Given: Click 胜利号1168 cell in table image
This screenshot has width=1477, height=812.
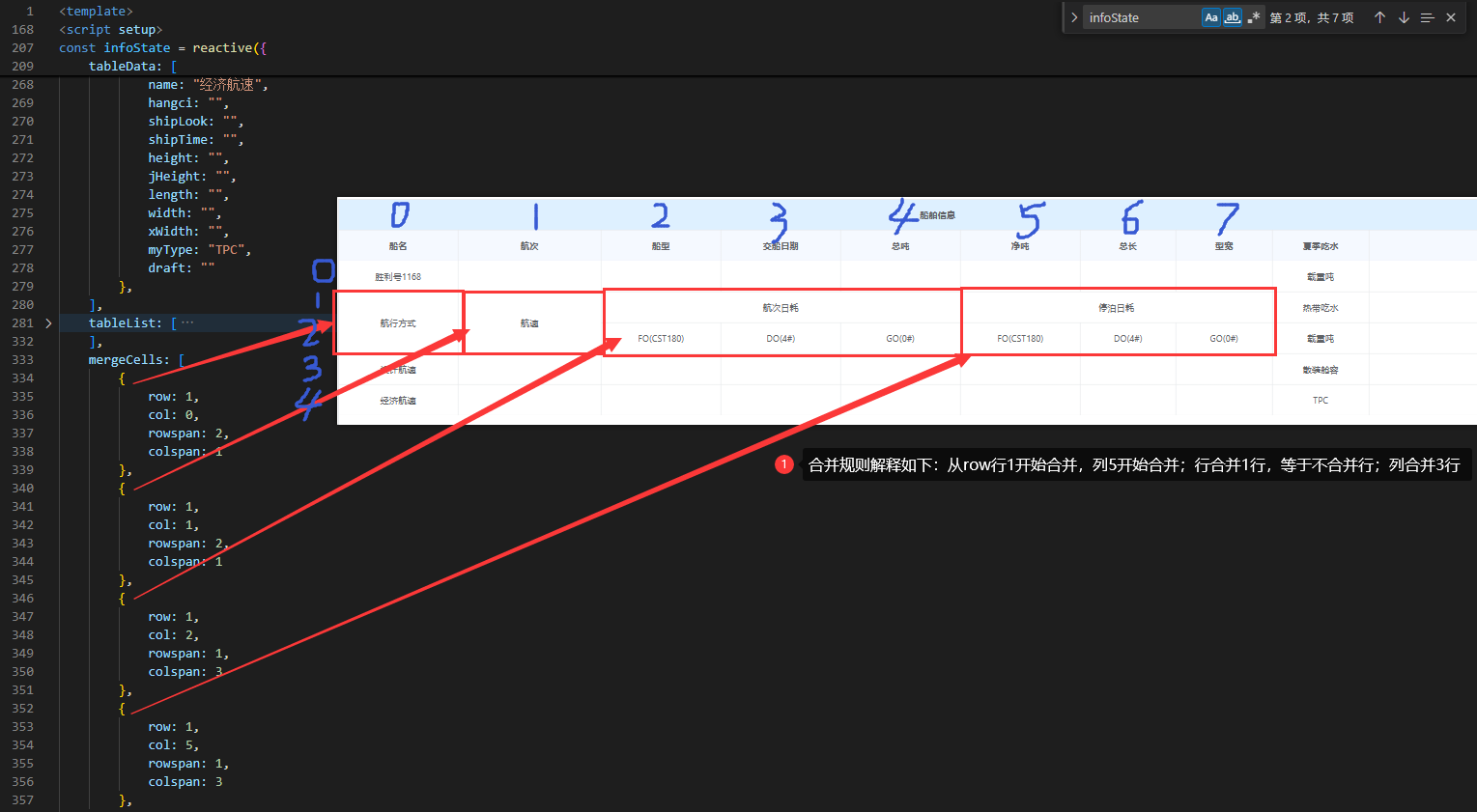Looking at the screenshot, I should click(x=398, y=277).
